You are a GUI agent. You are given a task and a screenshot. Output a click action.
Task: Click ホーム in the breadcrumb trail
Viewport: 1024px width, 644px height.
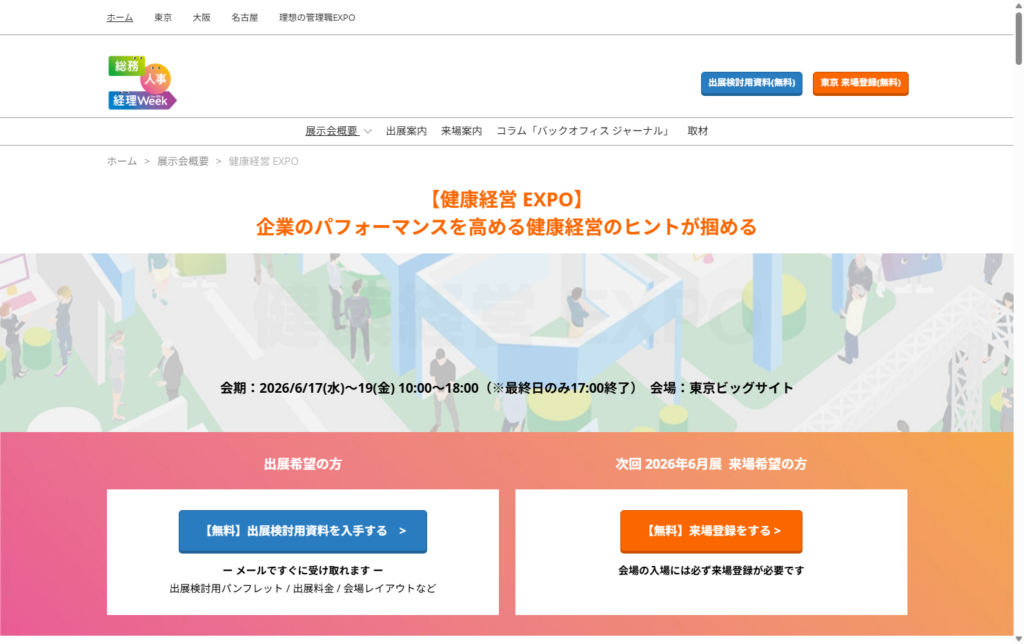click(x=122, y=161)
